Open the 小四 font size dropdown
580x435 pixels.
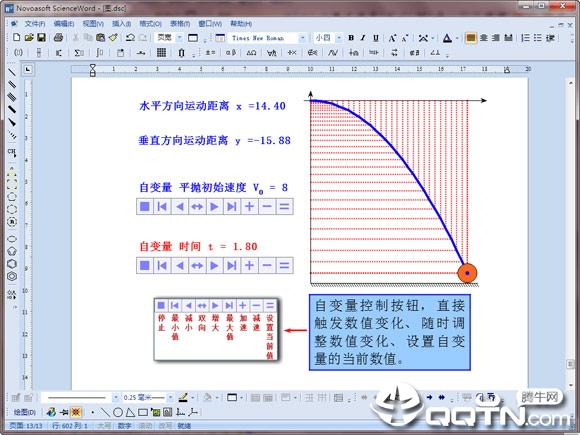point(338,38)
